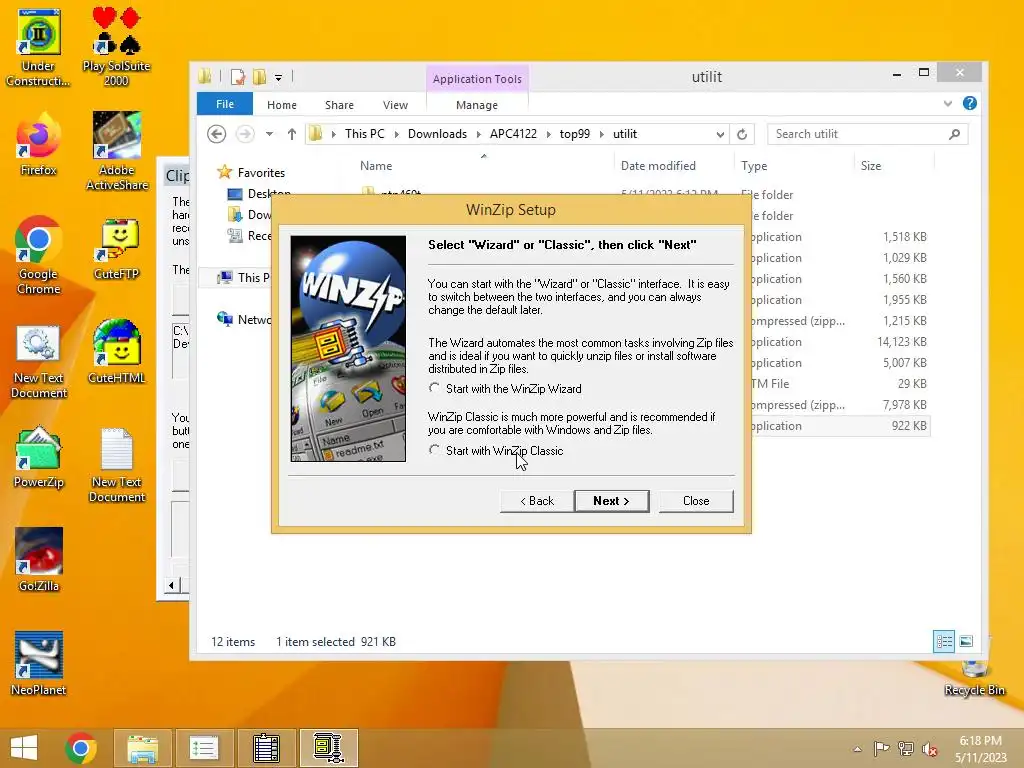Screen dimensions: 1024x768
Task: Click top99 in the address breadcrumb
Action: coord(575,134)
